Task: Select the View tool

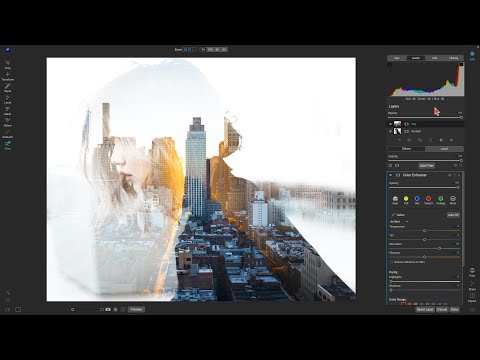Action: [7, 144]
